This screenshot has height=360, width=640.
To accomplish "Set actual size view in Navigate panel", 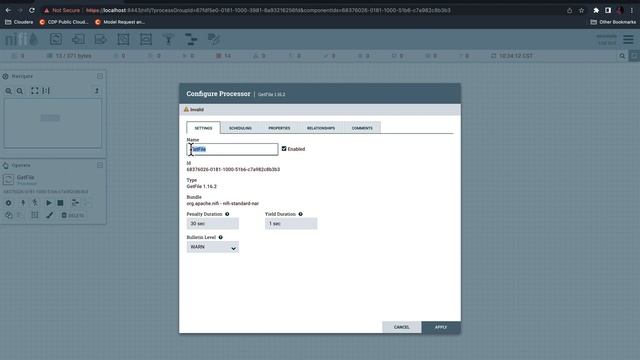I will tap(46, 91).
